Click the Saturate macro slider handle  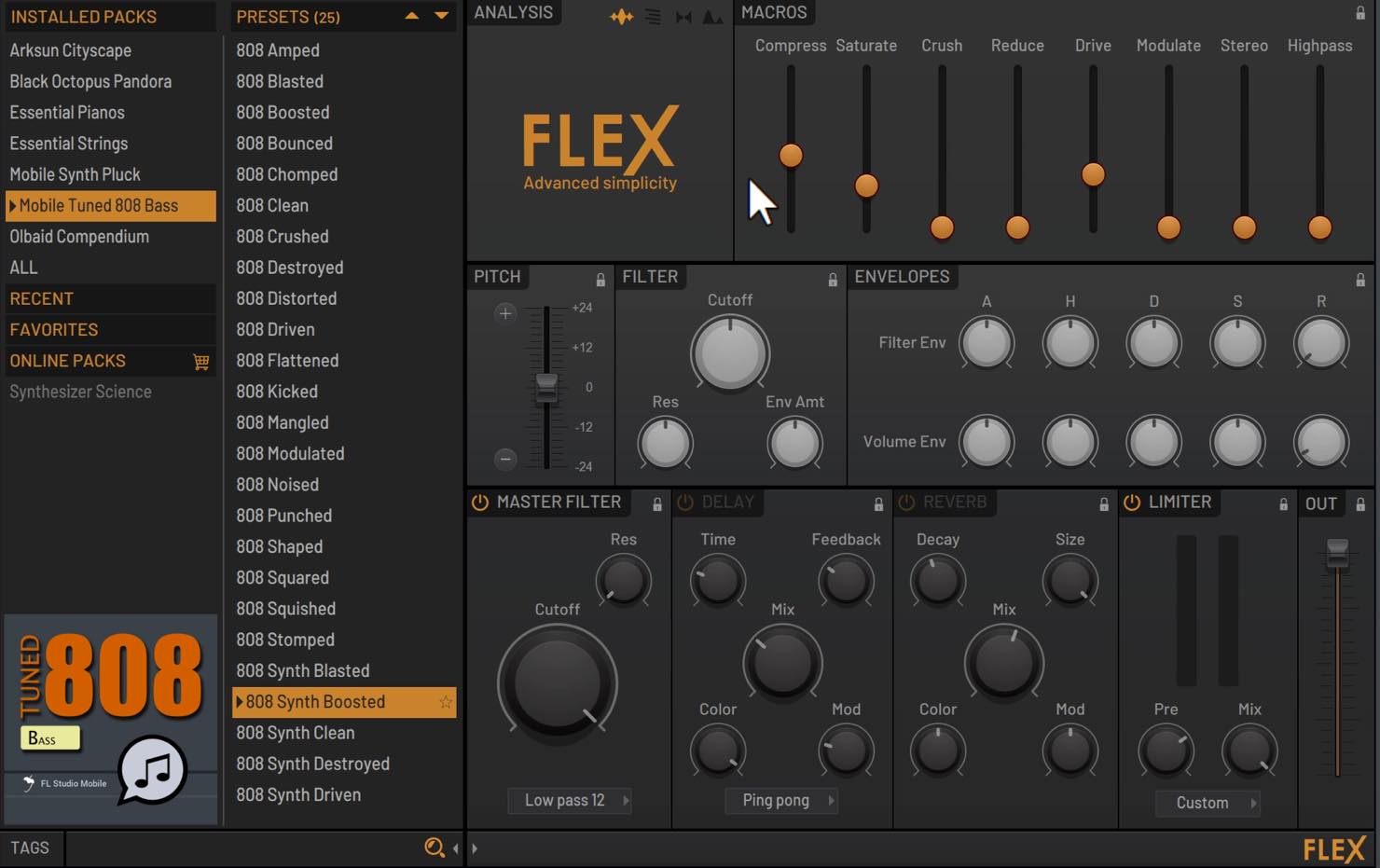pos(866,186)
